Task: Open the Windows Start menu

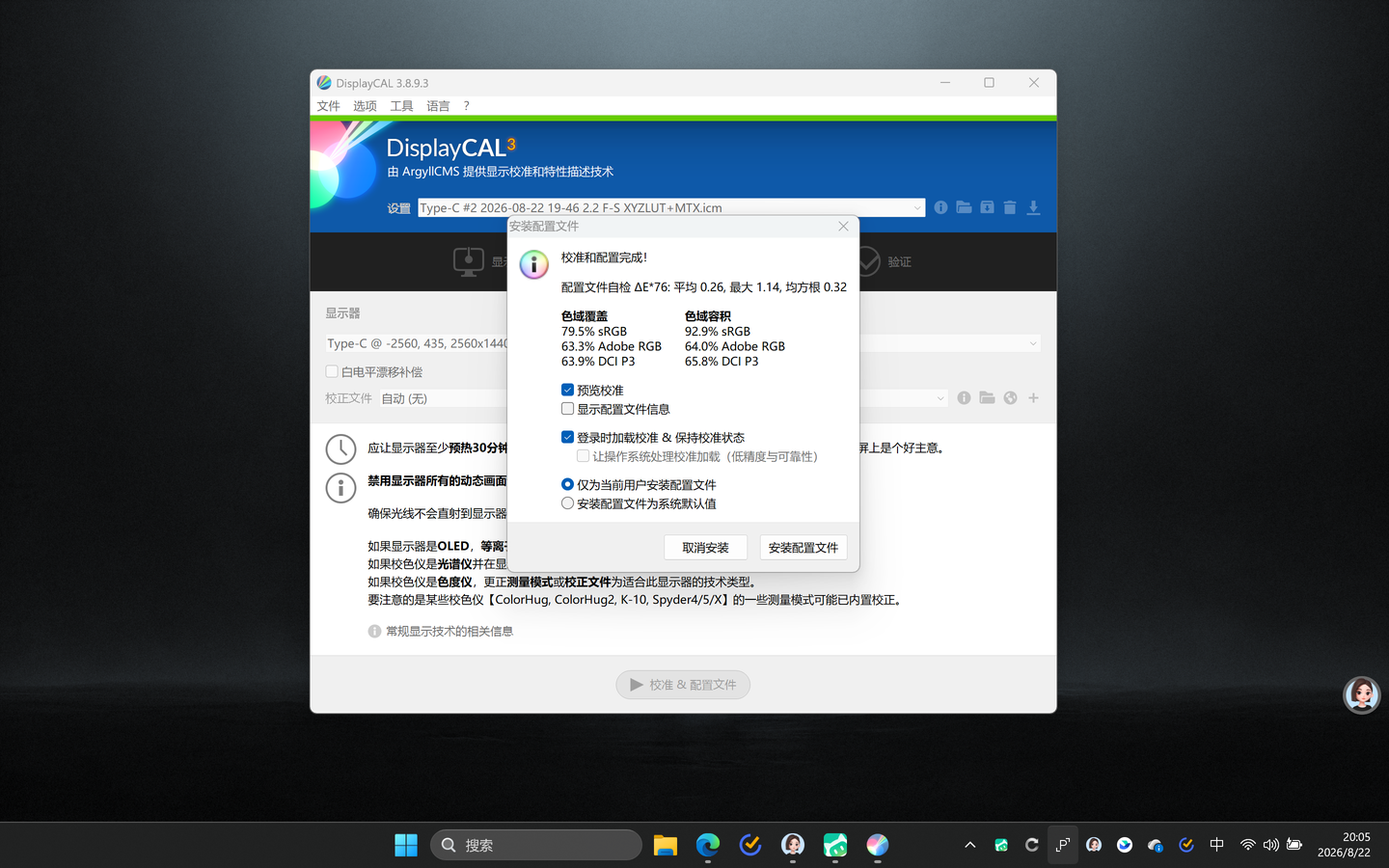Action: coord(406,845)
